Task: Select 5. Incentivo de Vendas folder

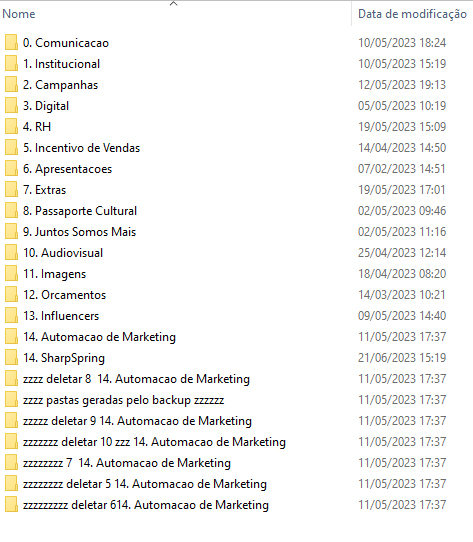Action: [x=81, y=148]
